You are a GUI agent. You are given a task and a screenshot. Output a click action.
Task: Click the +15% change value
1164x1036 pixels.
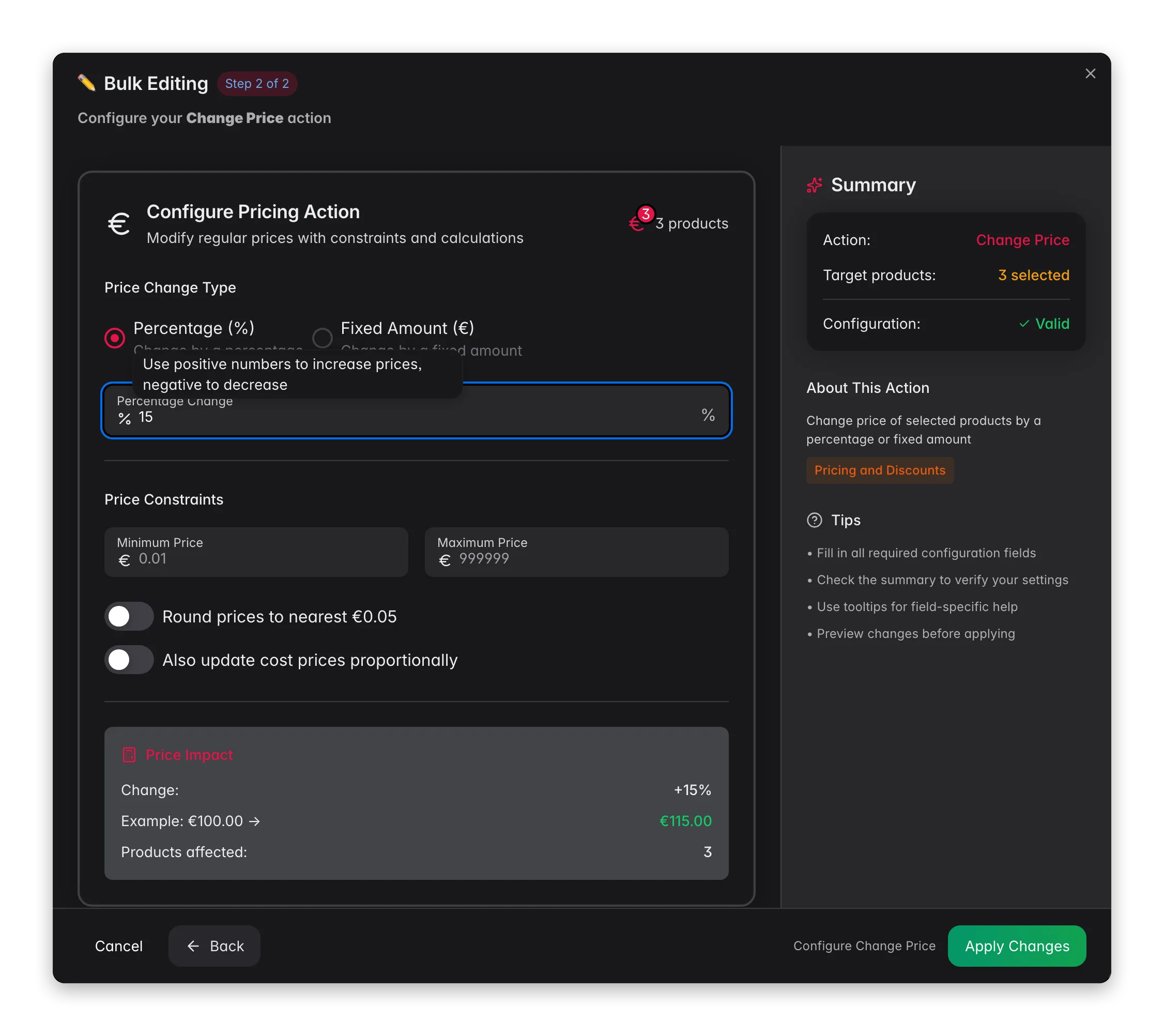[693, 790]
